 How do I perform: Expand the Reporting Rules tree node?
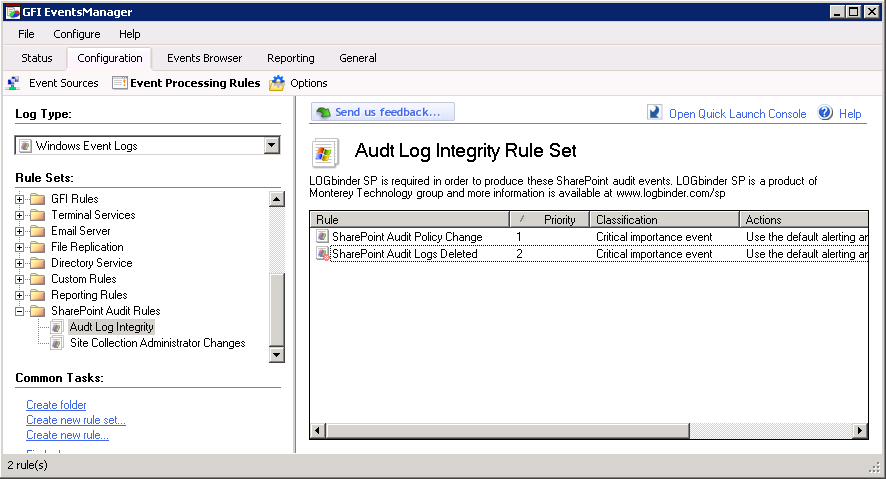(x=19, y=295)
